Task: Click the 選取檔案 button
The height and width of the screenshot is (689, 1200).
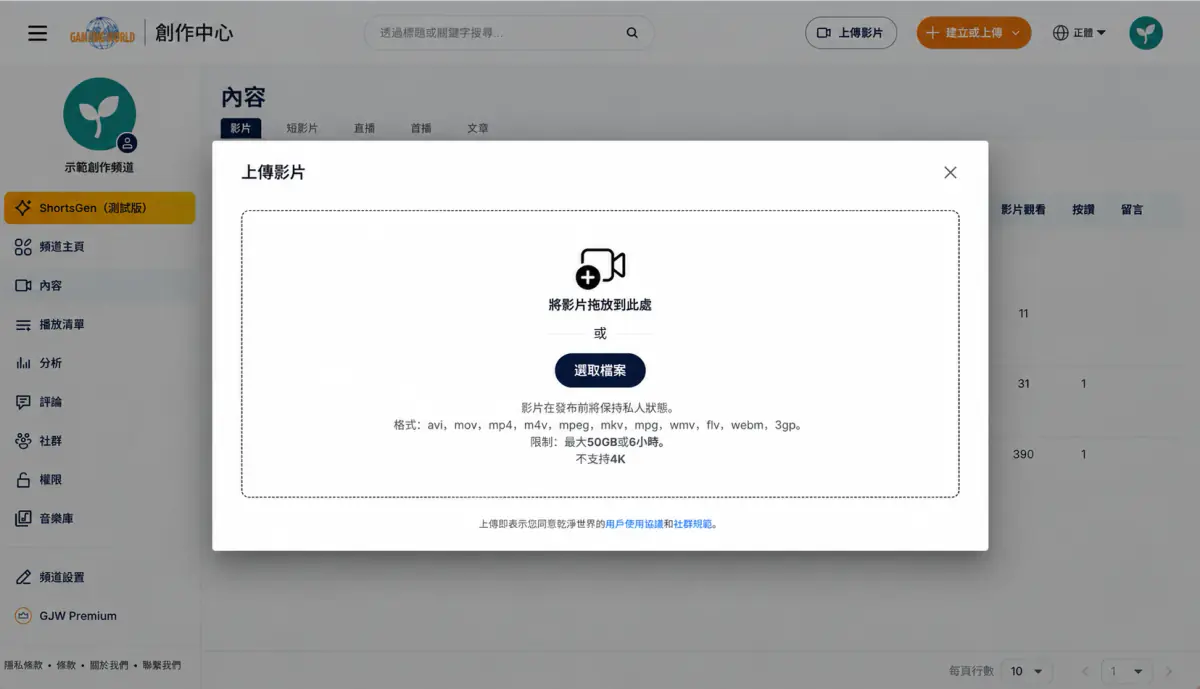Action: pyautogui.click(x=600, y=371)
